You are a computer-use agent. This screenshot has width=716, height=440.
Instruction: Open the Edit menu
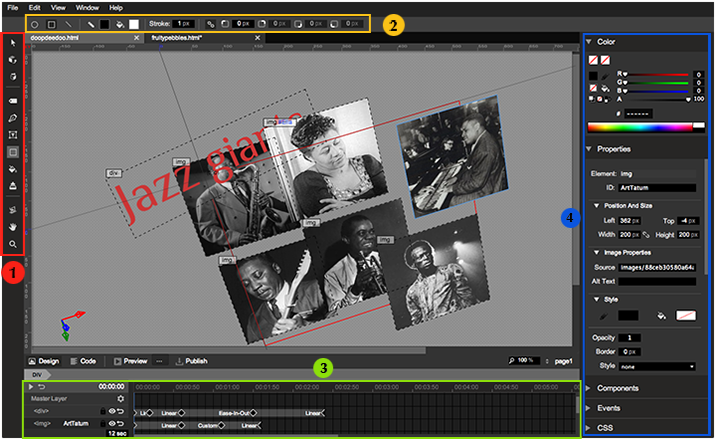(x=34, y=8)
